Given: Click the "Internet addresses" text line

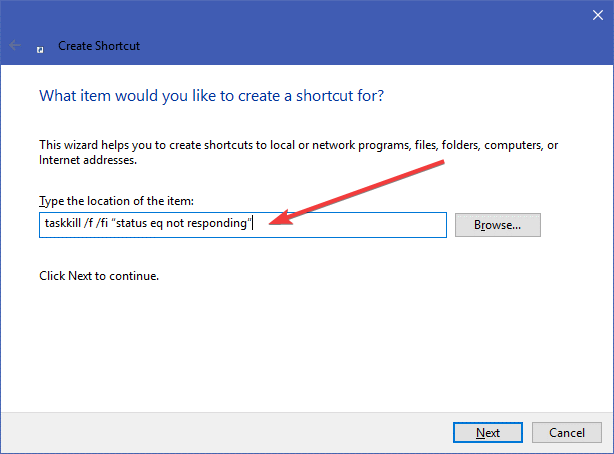Looking at the screenshot, I should pyautogui.click(x=87, y=159).
